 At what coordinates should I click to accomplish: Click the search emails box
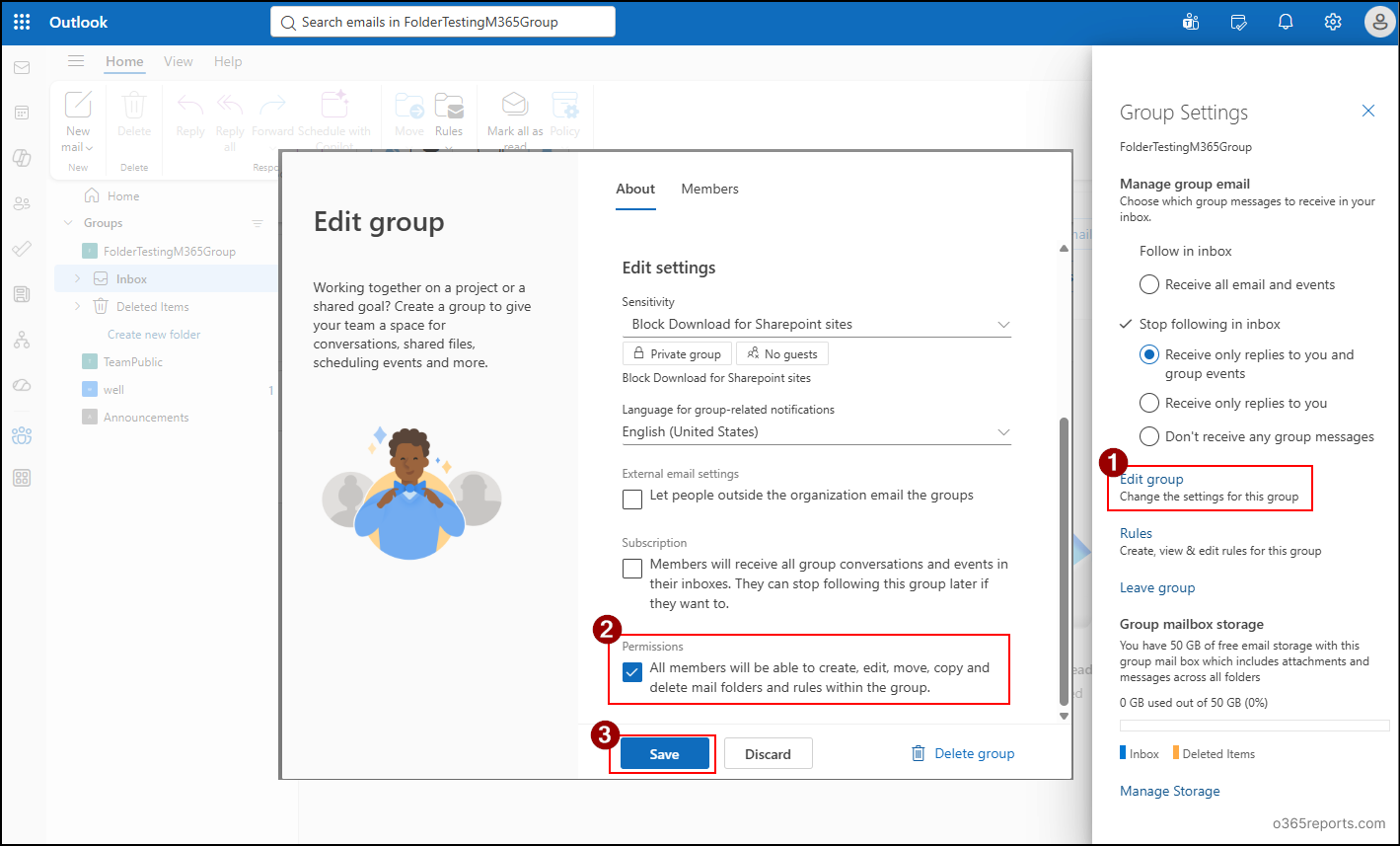click(443, 22)
